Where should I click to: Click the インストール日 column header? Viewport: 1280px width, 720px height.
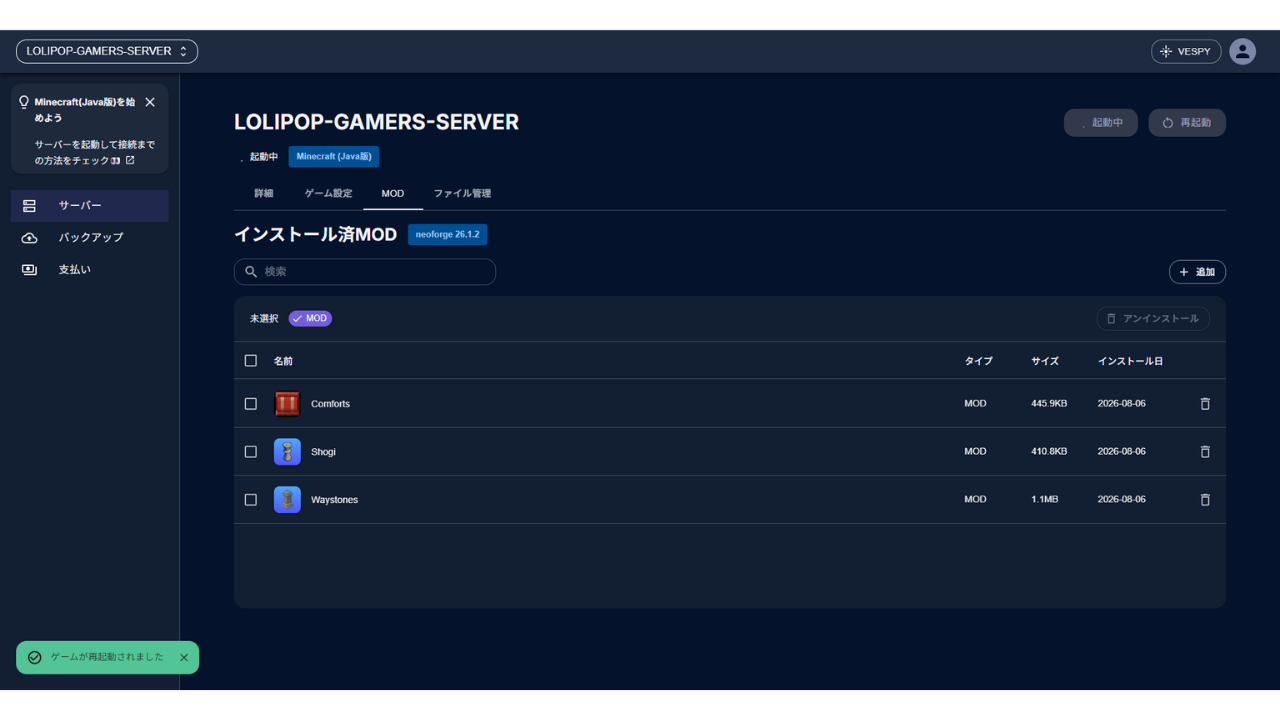(1130, 361)
